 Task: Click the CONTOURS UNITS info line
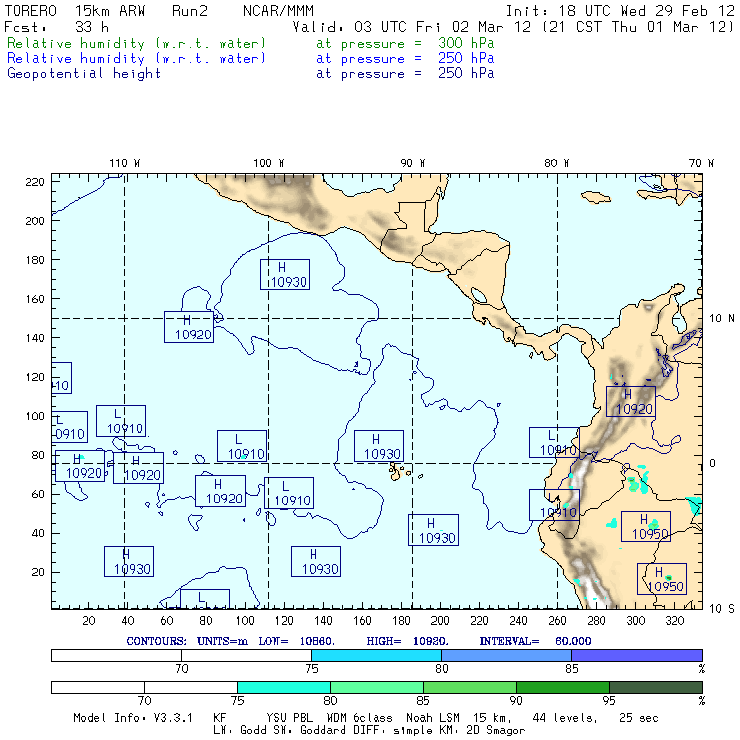click(x=359, y=641)
